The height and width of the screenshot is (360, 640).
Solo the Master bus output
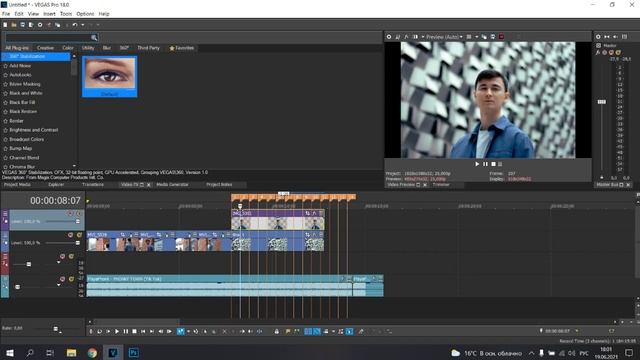618,52
